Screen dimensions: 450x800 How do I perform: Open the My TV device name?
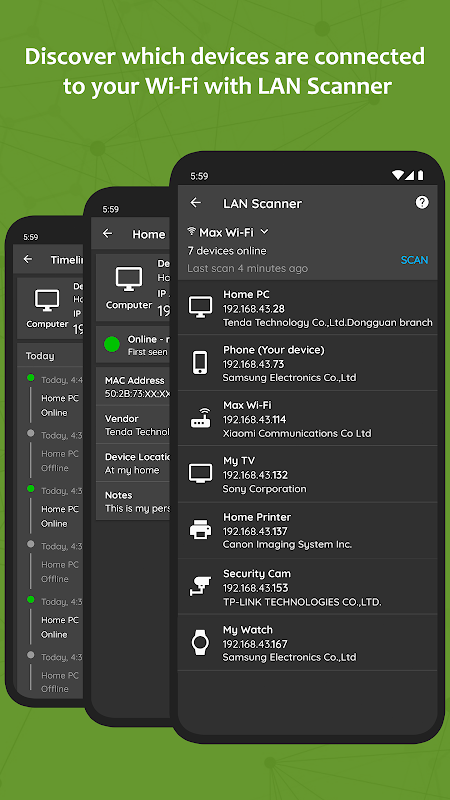tap(239, 461)
